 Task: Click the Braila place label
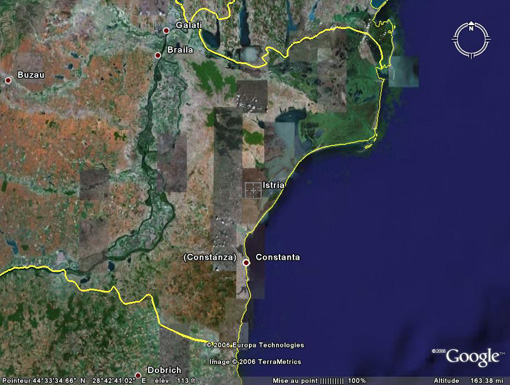click(180, 50)
